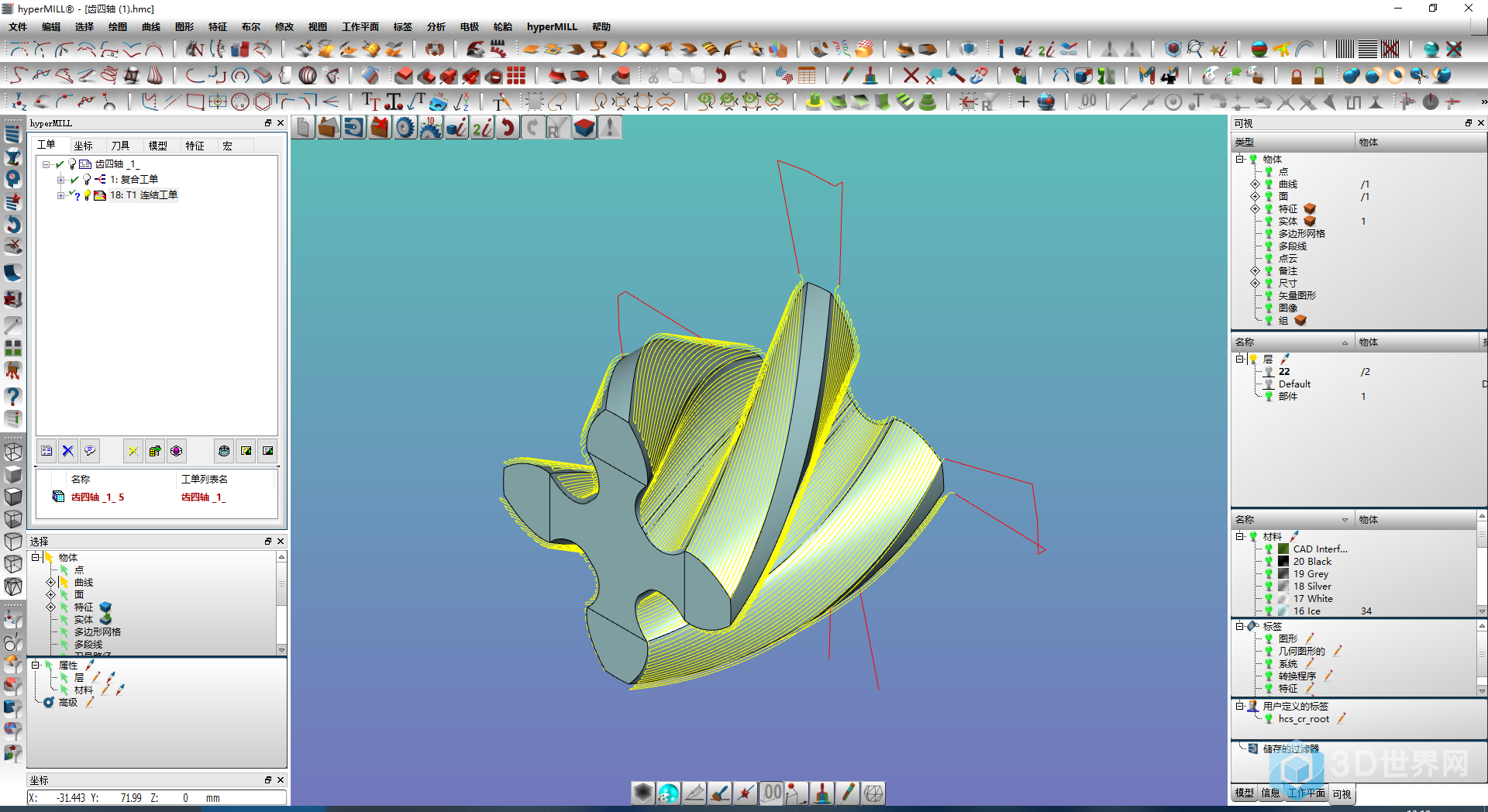
Task: Toggle visibility bulb for Default layer
Action: pyautogui.click(x=1269, y=384)
